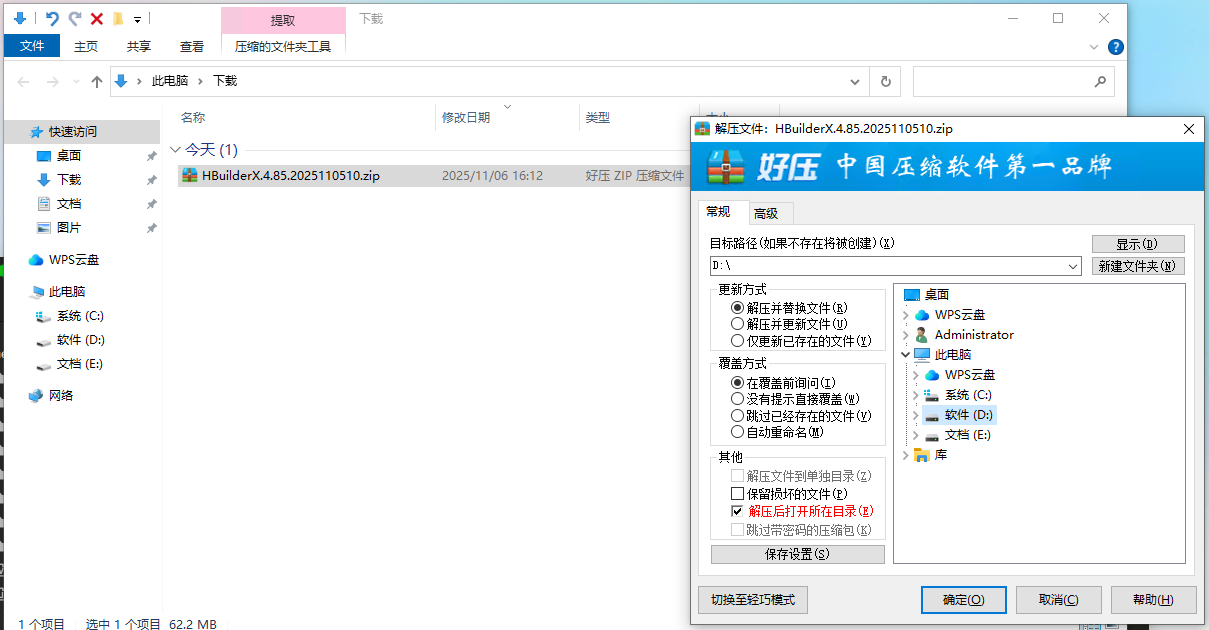Open the 查看 ribbon tab
The width and height of the screenshot is (1209, 630).
(192, 46)
